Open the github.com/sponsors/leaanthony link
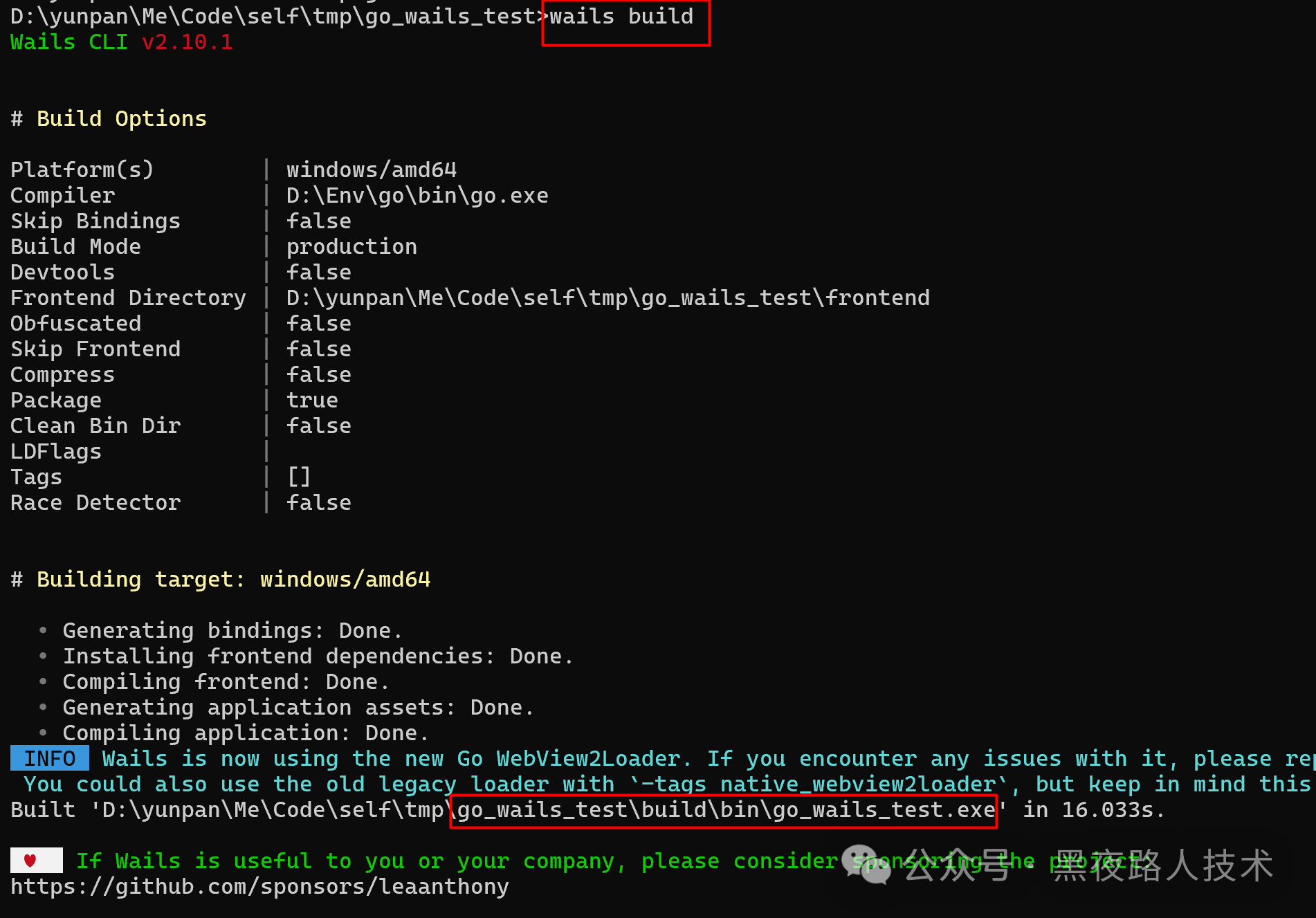1316x918 pixels. click(259, 887)
